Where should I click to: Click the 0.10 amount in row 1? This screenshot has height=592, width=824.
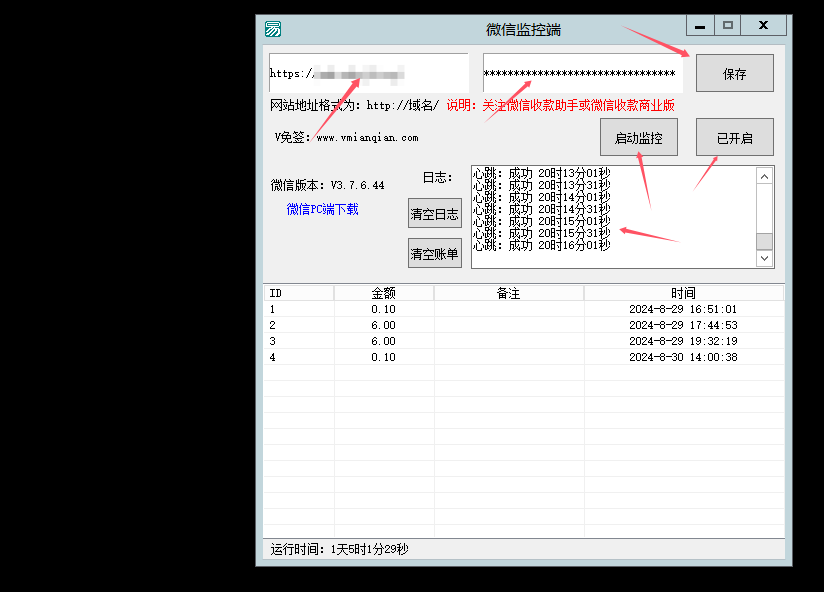pyautogui.click(x=383, y=309)
